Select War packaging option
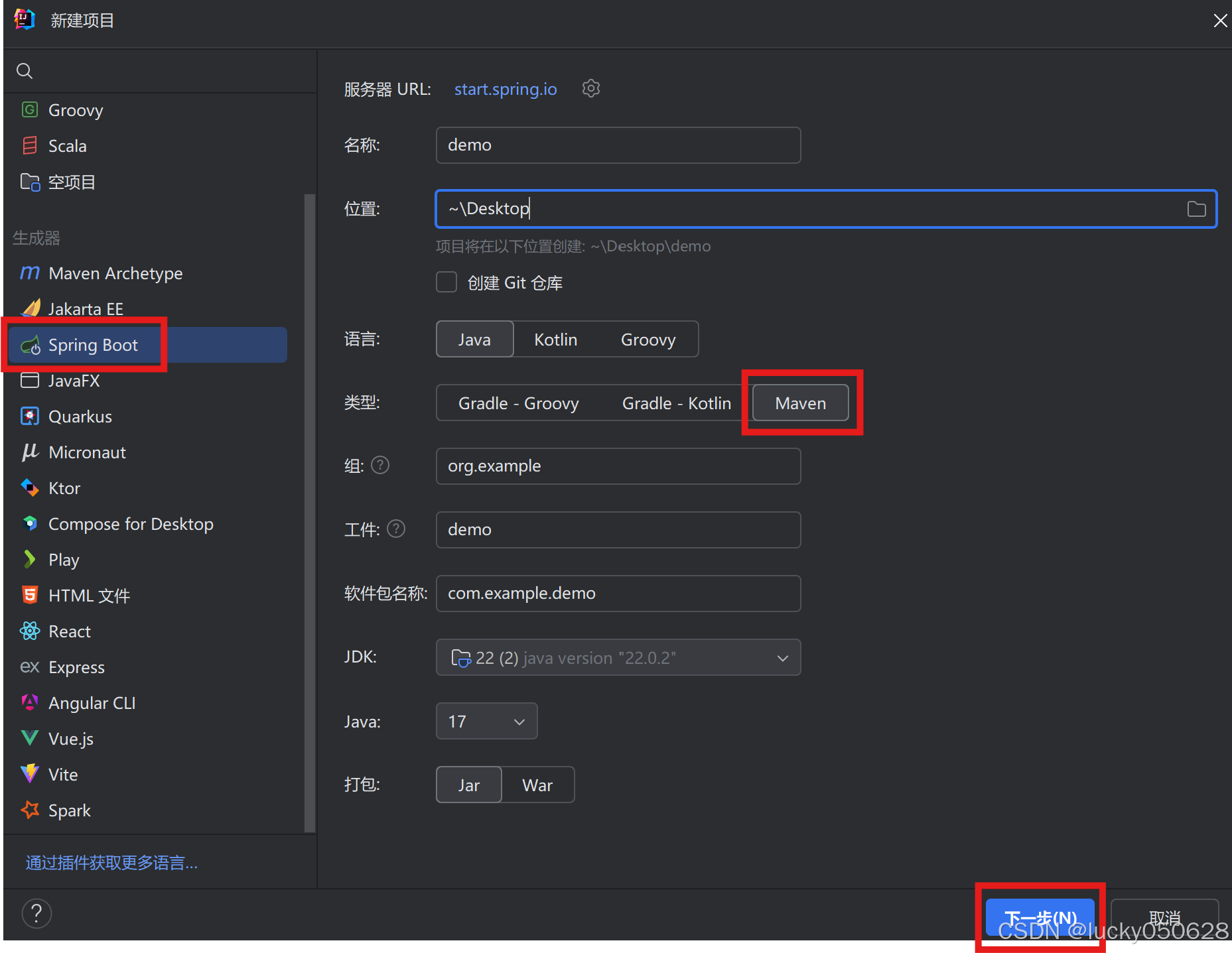This screenshot has height=953, width=1232. coord(537,785)
